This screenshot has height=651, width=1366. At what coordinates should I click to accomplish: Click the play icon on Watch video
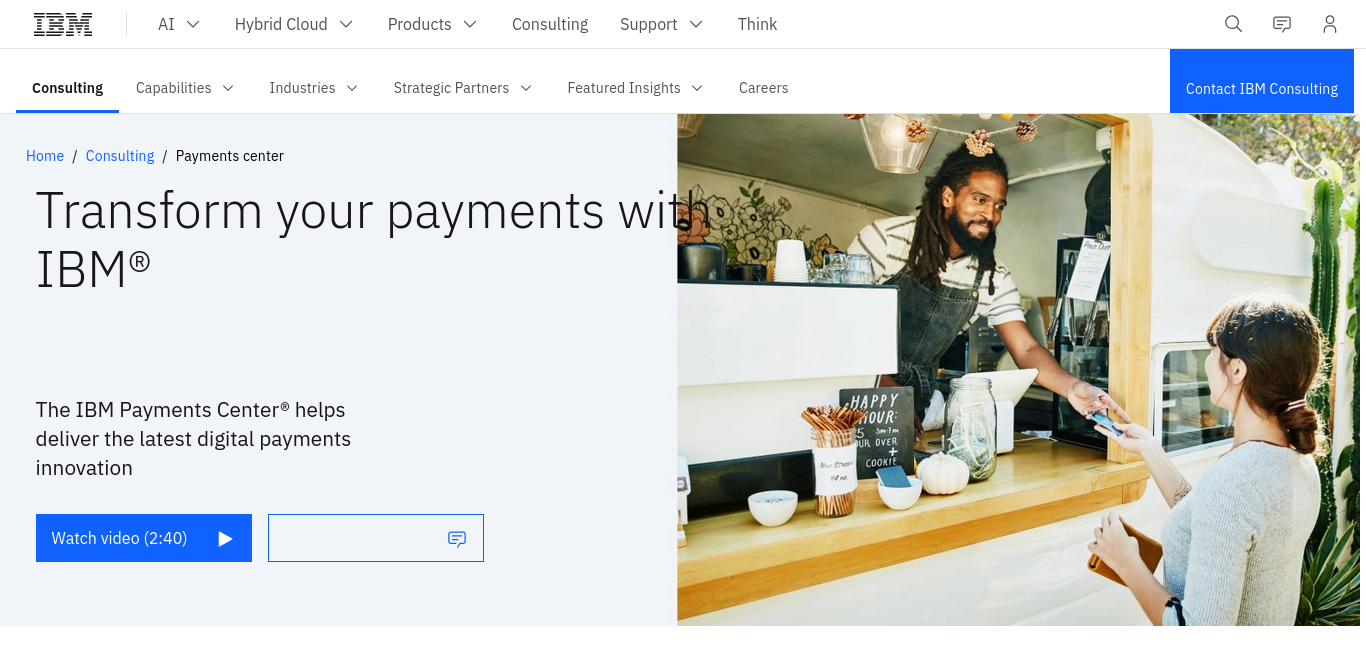tap(225, 539)
